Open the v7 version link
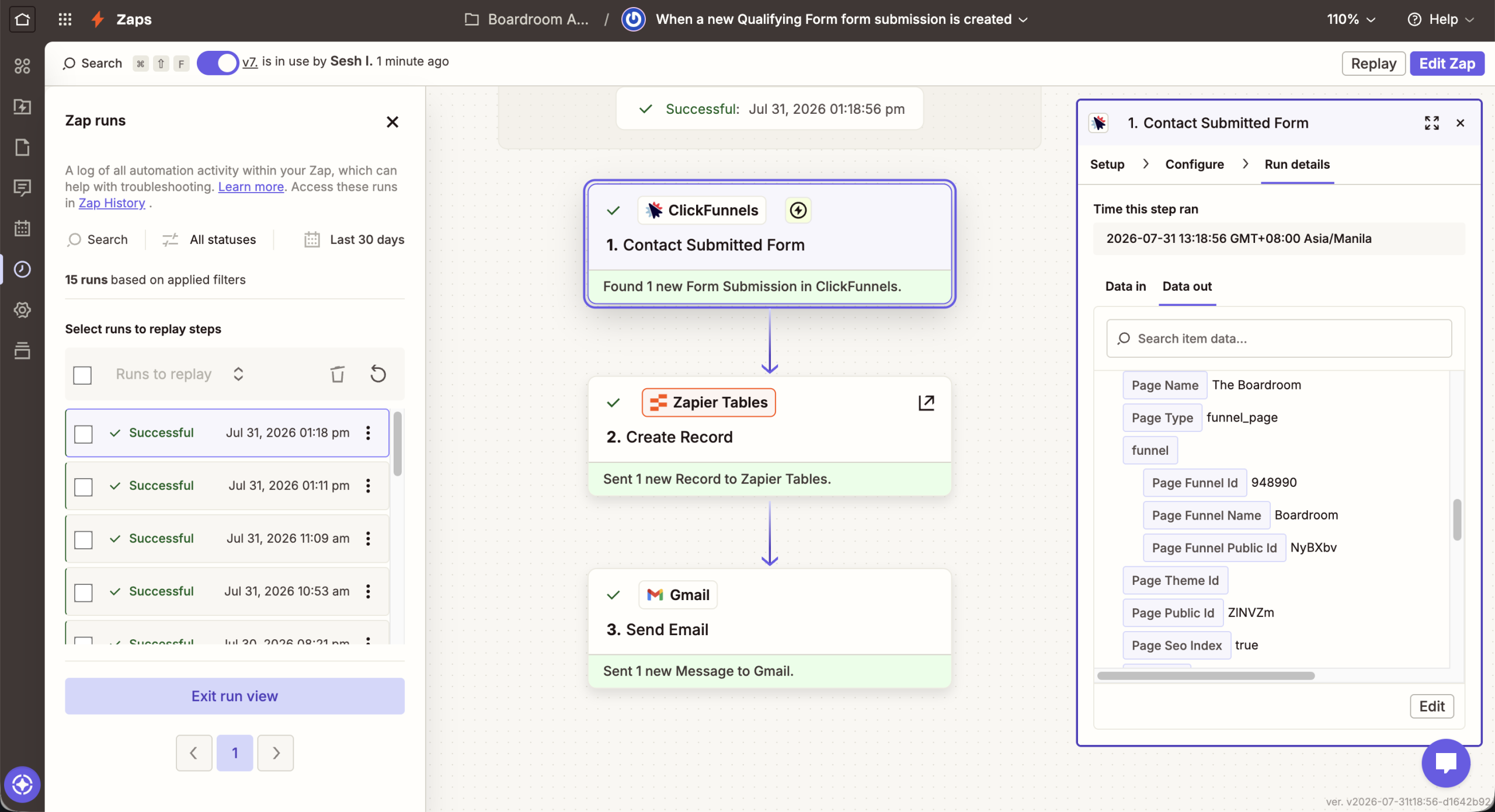This screenshot has height=812, width=1495. click(x=250, y=61)
